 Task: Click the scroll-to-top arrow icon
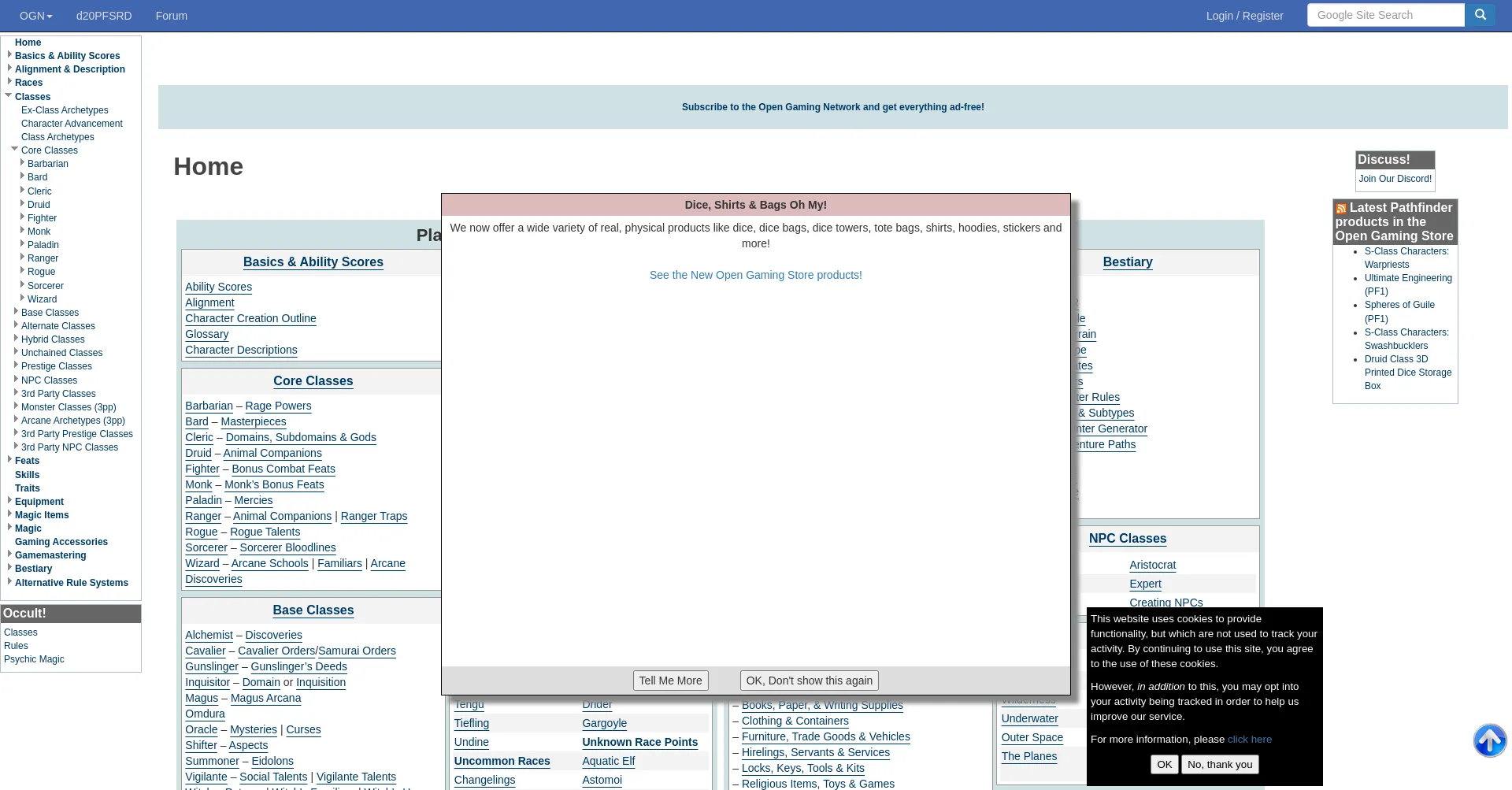coord(1489,740)
